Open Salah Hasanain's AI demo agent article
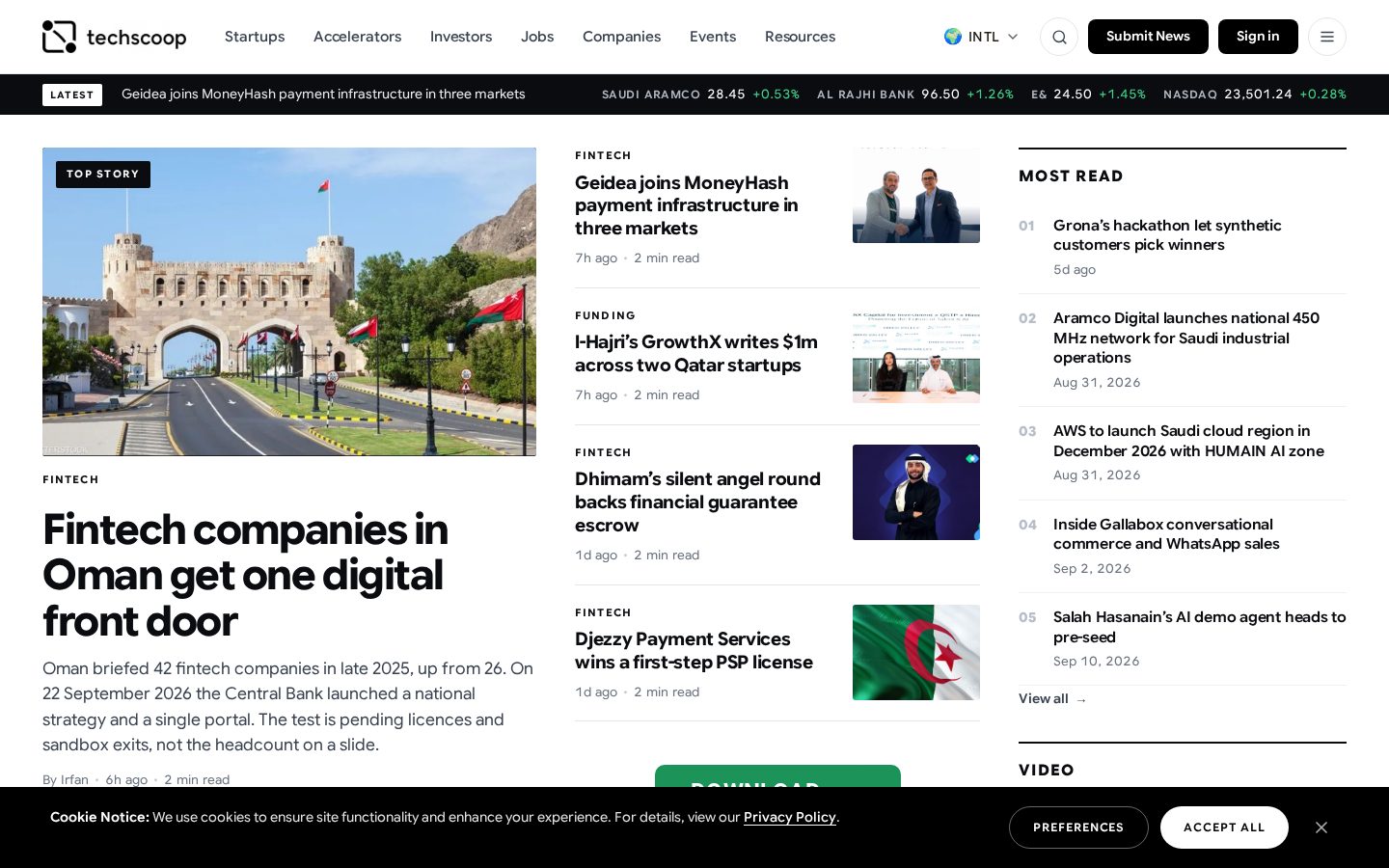Image resolution: width=1389 pixels, height=868 pixels. pos(1199,627)
